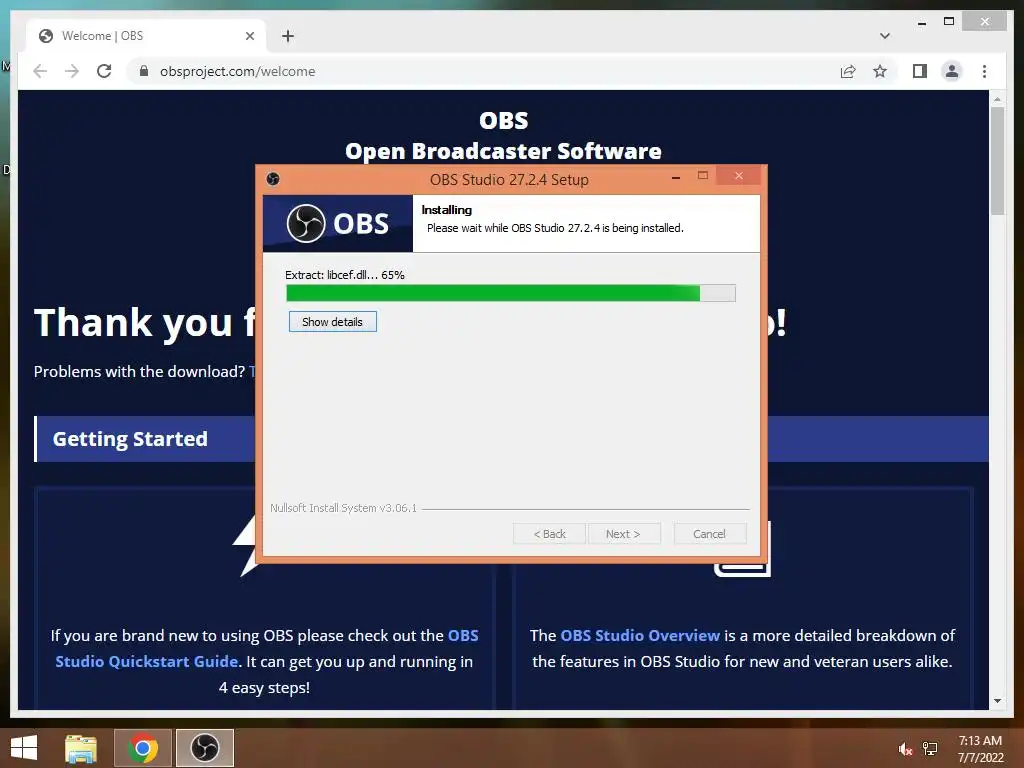Open the OBS Studio Quickstart Guide link
This screenshot has width=1024, height=768.
tap(266, 648)
